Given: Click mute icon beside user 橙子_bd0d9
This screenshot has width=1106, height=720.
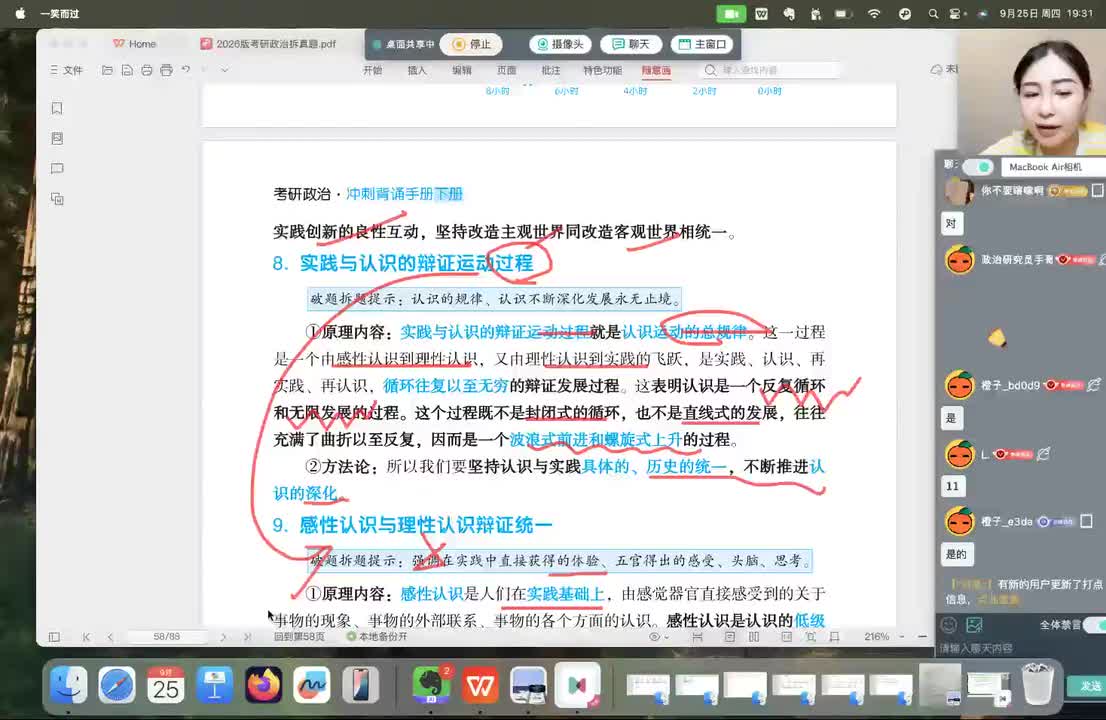Looking at the screenshot, I should tap(1094, 384).
